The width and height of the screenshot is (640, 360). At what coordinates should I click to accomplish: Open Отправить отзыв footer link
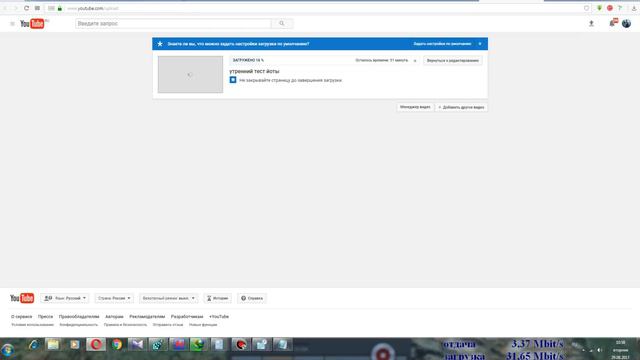[168, 325]
